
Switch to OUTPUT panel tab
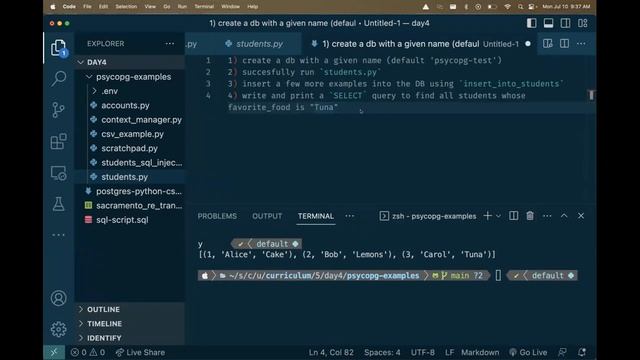pyautogui.click(x=267, y=216)
